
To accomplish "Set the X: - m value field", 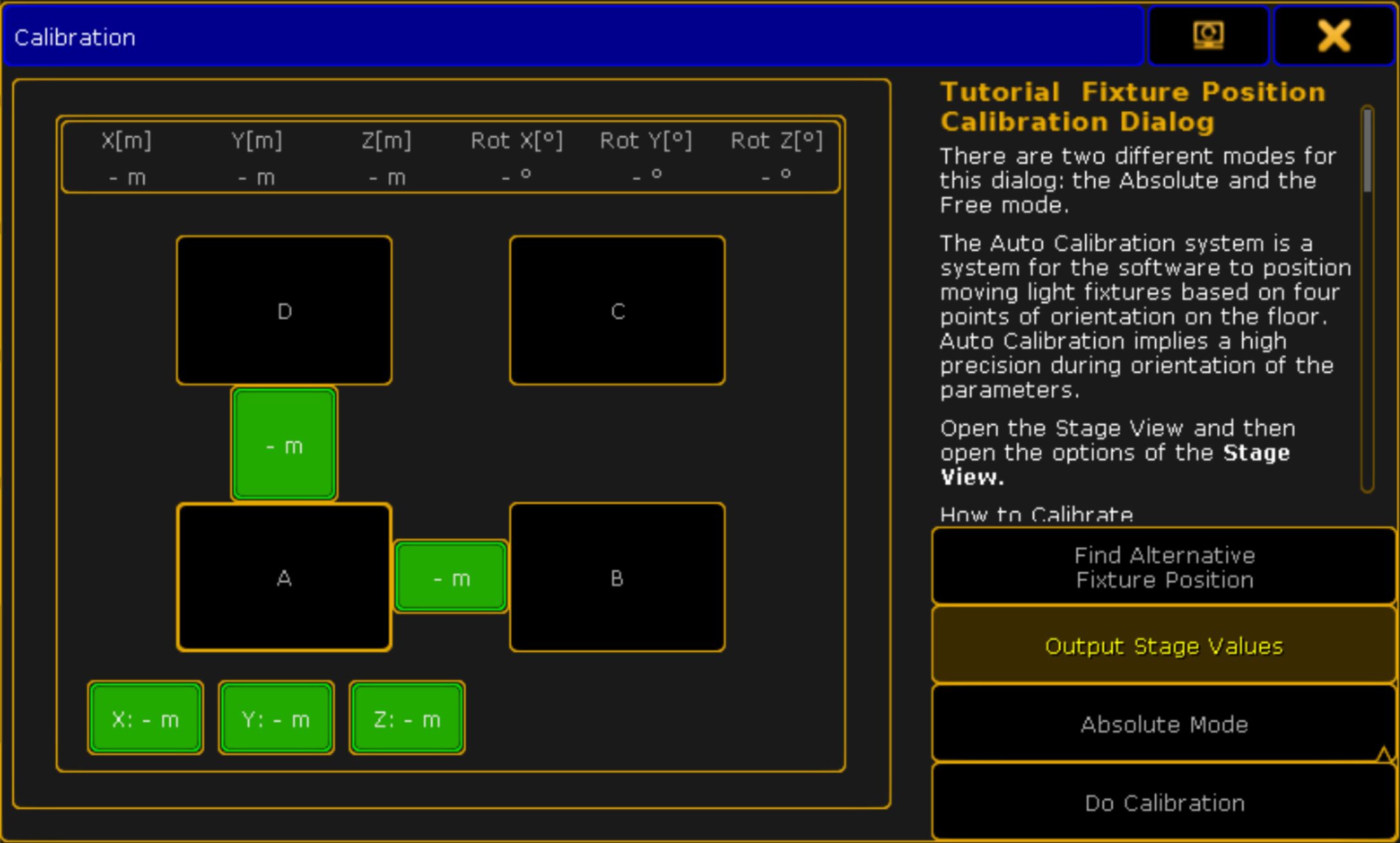I will [145, 718].
